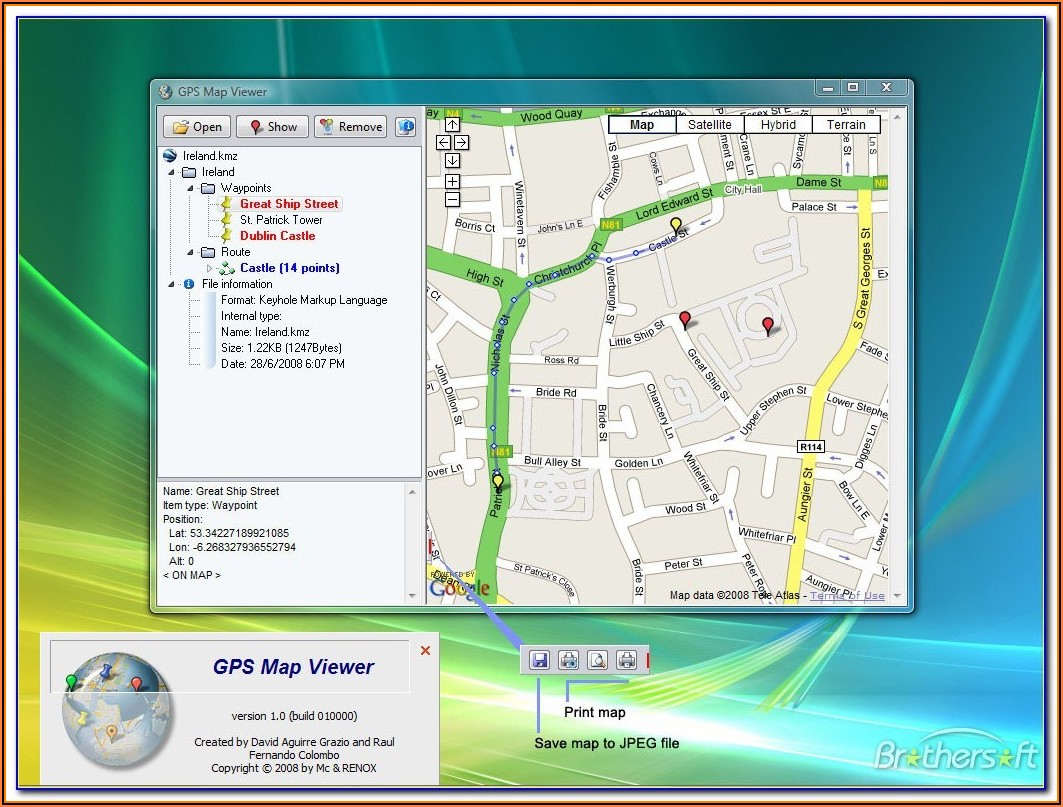
Task: Click the red marker near Great Ship St
Action: click(685, 320)
